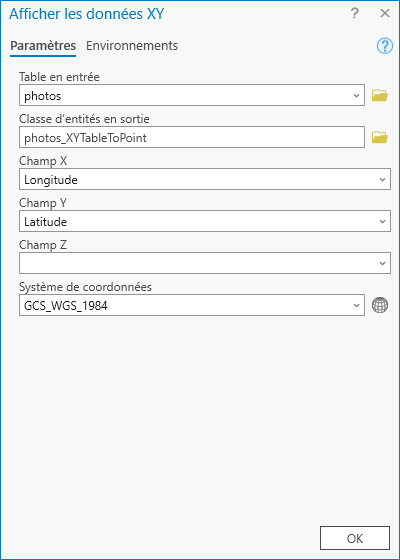Screen dimensions: 400x560
Task: Switch to the Environnements tab
Action: pos(132,46)
